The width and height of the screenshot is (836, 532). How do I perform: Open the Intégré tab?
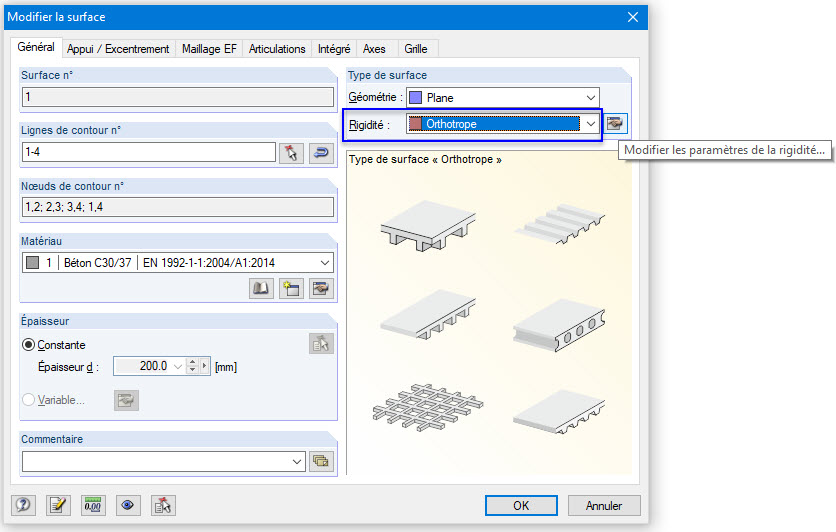pos(334,49)
